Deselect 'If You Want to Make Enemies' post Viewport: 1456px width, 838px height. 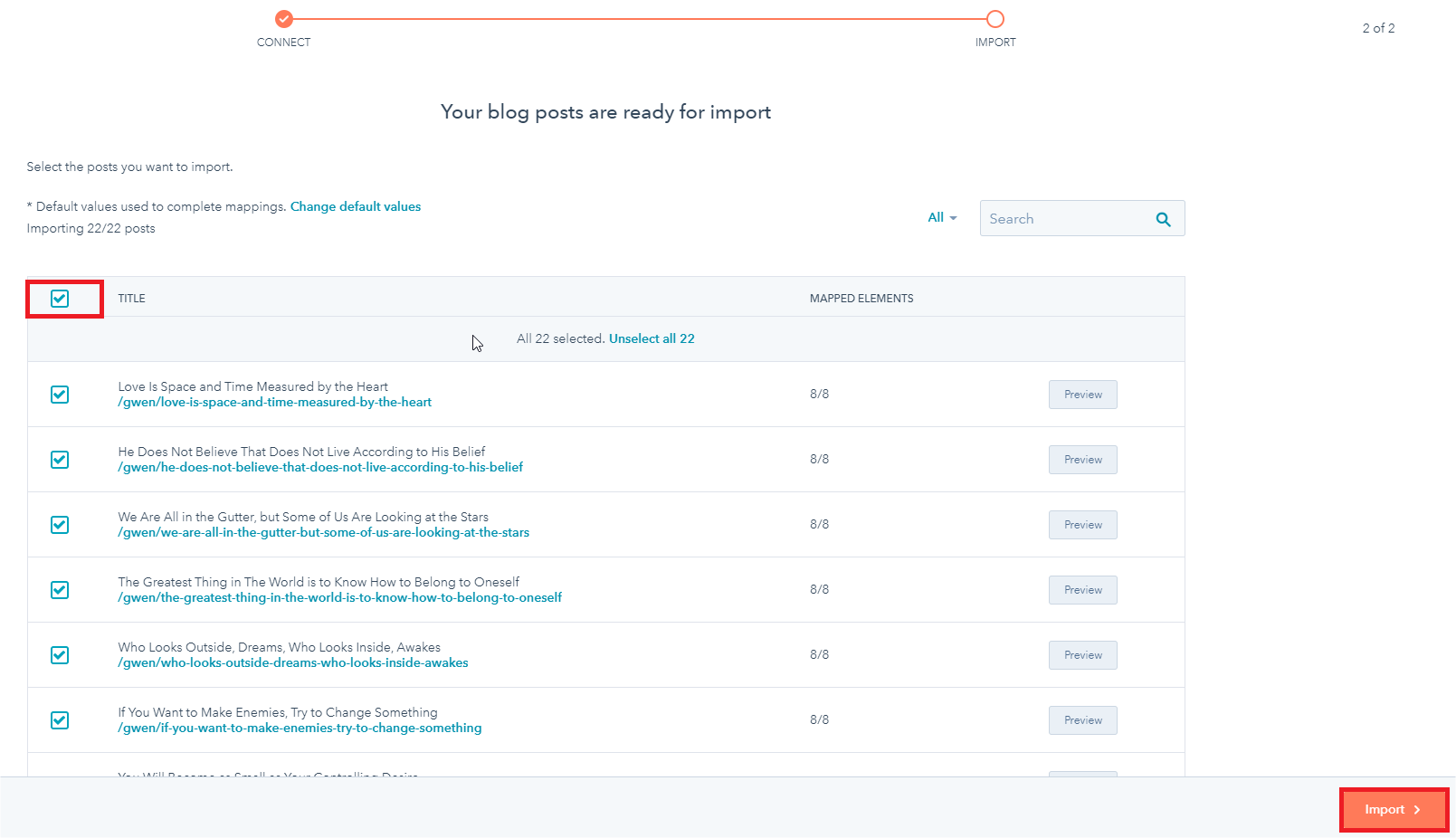60,720
